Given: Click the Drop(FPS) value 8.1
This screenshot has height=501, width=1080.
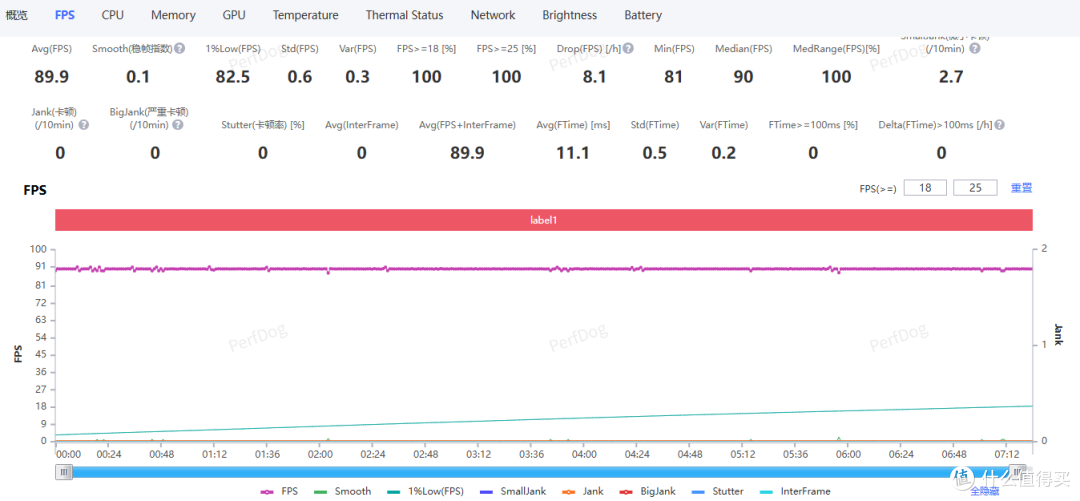Looking at the screenshot, I should pyautogui.click(x=594, y=76).
